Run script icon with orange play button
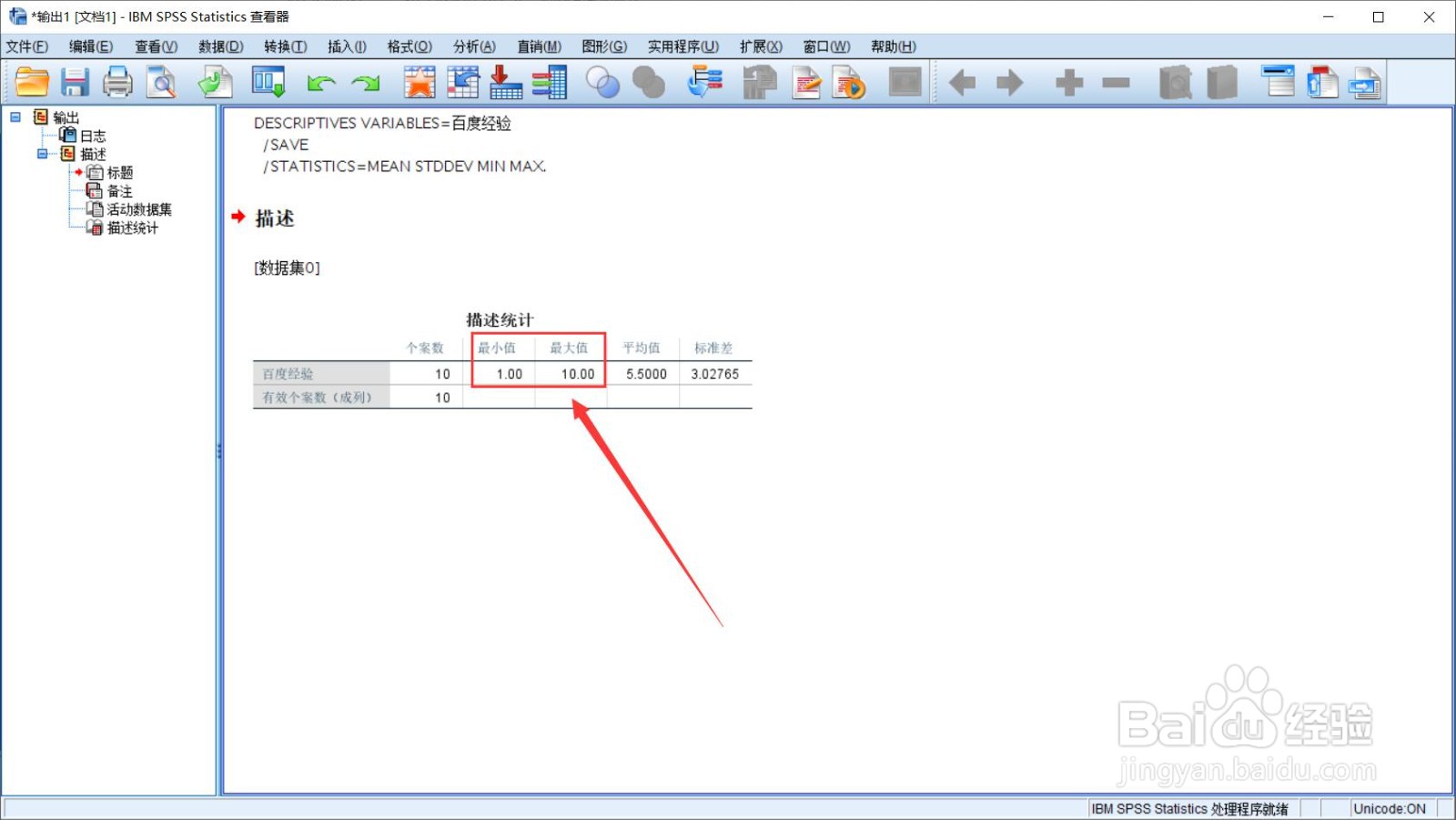This screenshot has height=820, width=1456. (x=849, y=83)
